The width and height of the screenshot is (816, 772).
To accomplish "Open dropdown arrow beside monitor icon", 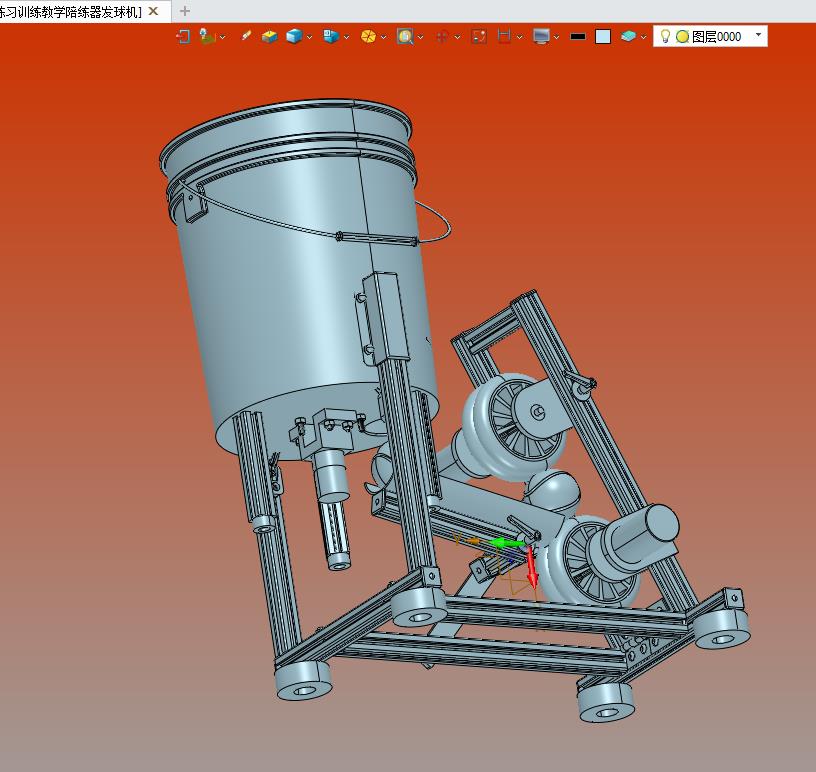I will (x=556, y=37).
